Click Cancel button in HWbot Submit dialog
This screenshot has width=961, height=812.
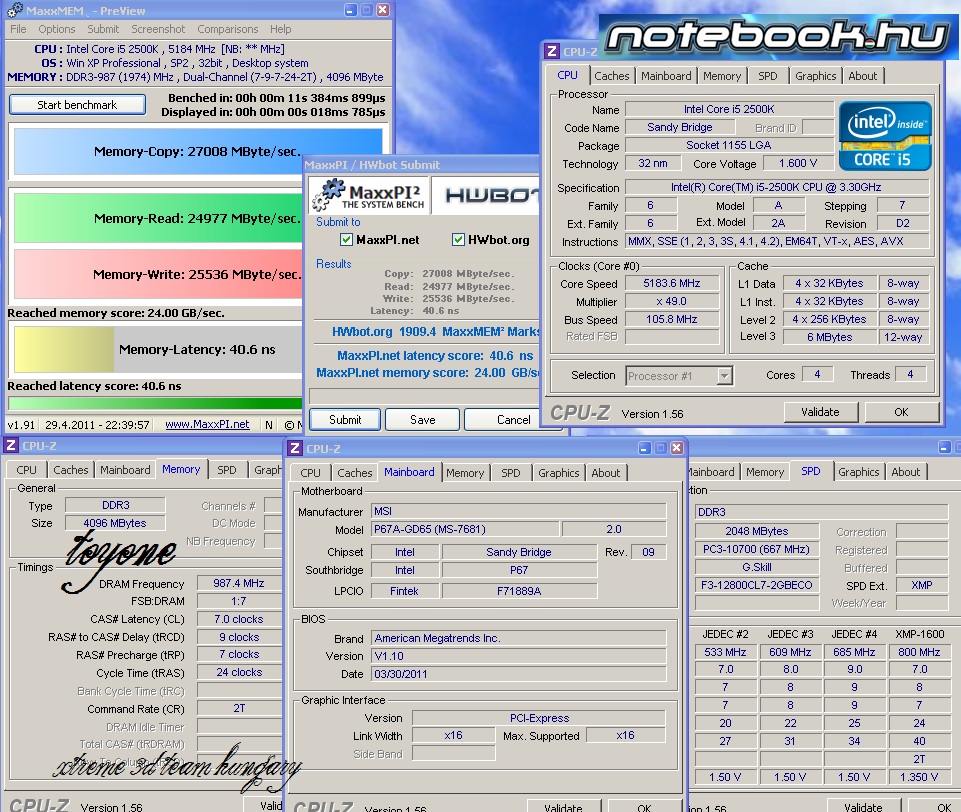502,420
